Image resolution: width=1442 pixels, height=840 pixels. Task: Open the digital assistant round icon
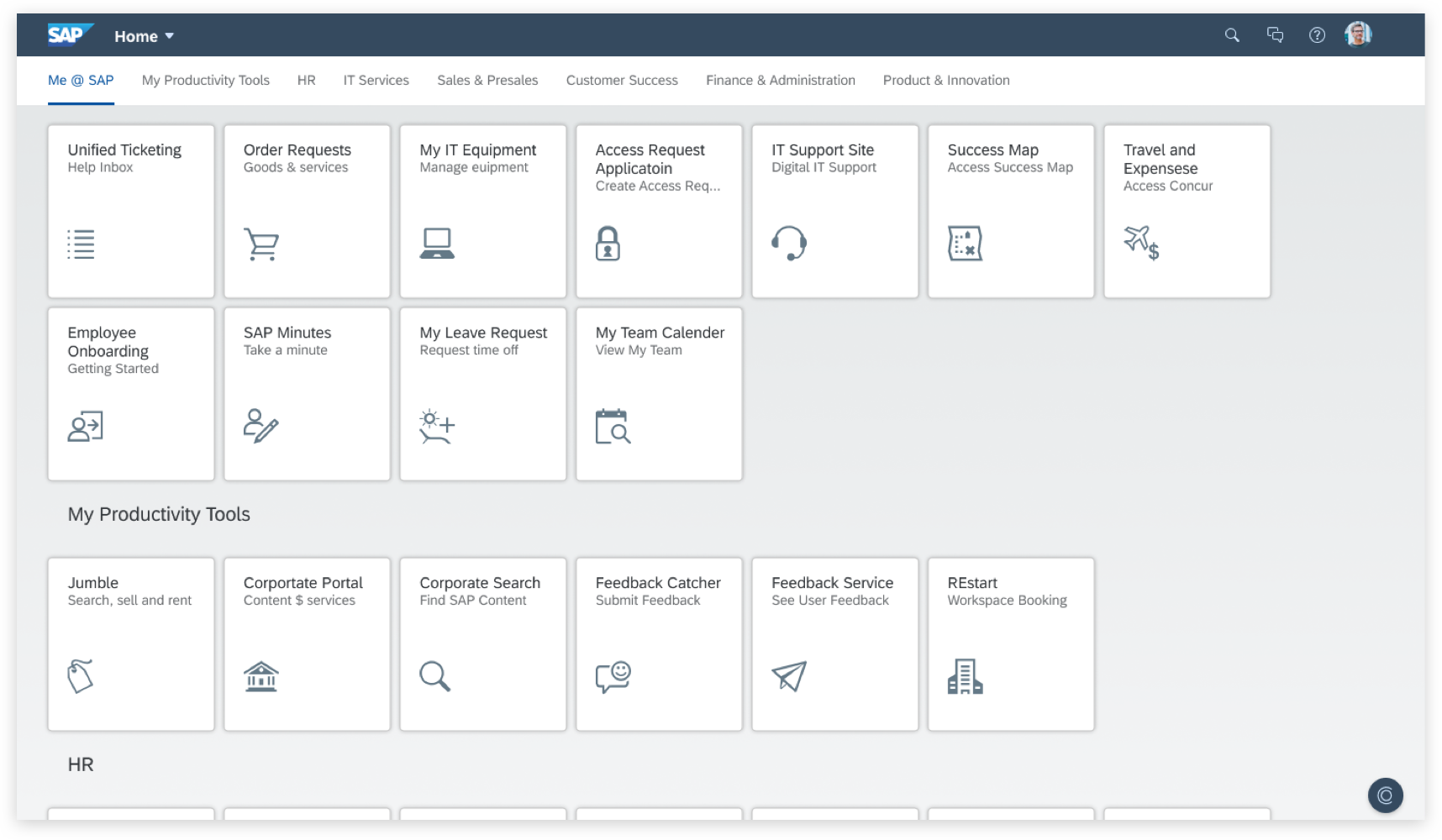click(1385, 795)
